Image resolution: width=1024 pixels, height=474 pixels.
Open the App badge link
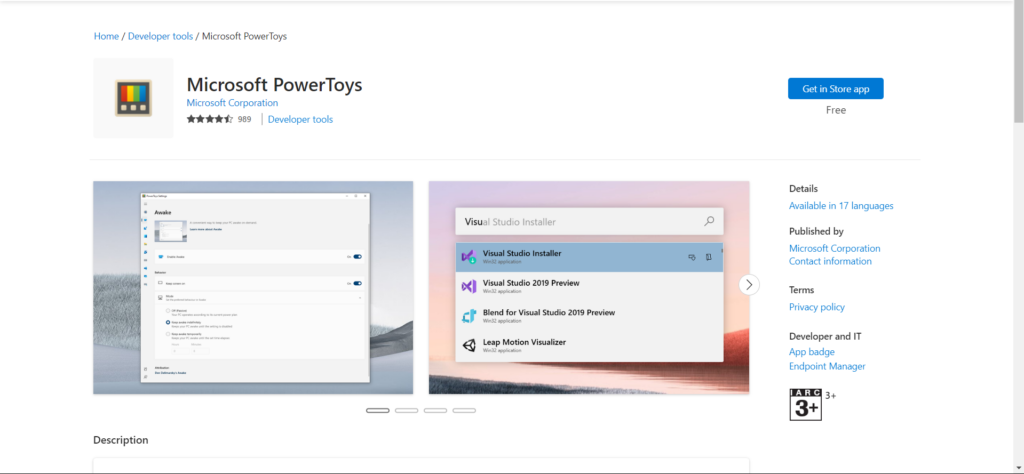[x=811, y=352]
